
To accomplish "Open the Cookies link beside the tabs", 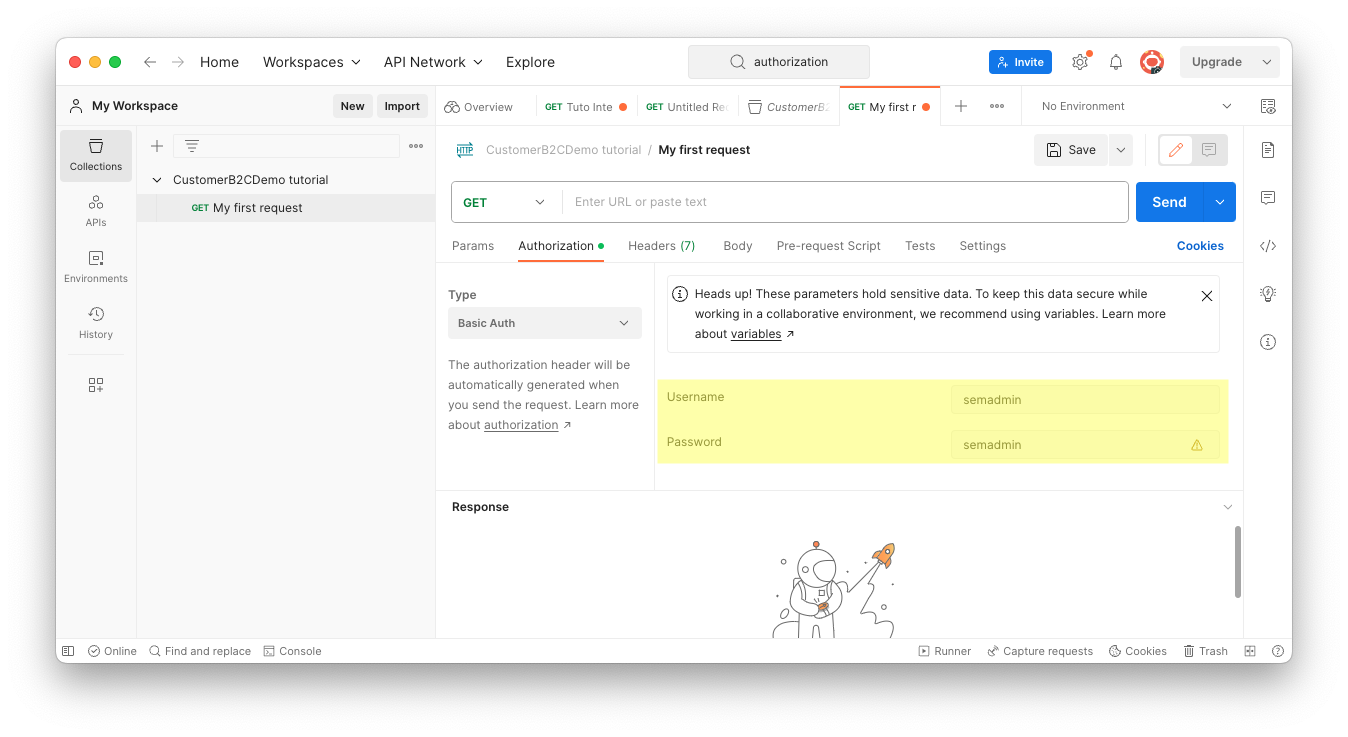I will [1200, 246].
